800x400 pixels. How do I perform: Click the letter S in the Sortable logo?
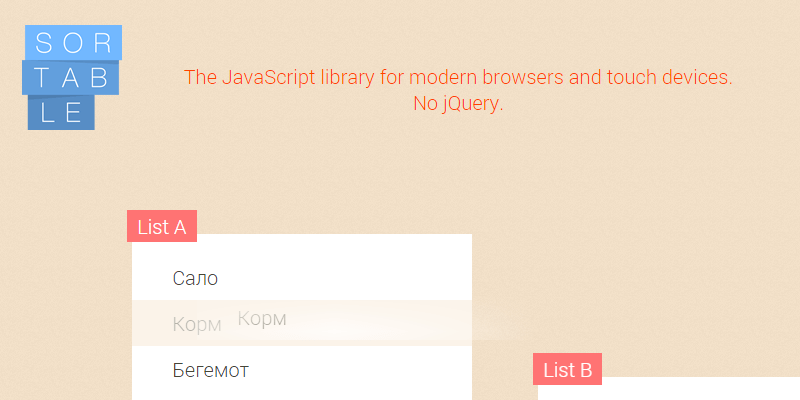43,43
